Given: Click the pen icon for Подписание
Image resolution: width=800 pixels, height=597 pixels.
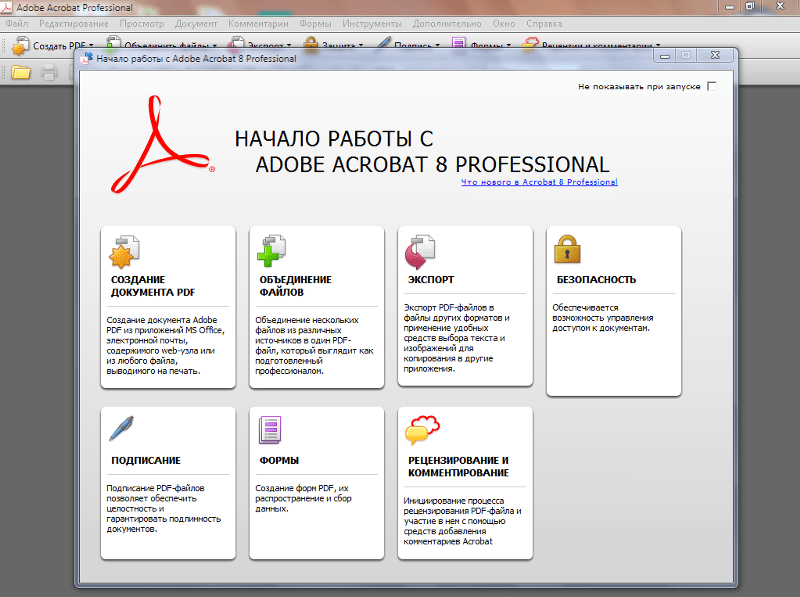Looking at the screenshot, I should pos(123,429).
